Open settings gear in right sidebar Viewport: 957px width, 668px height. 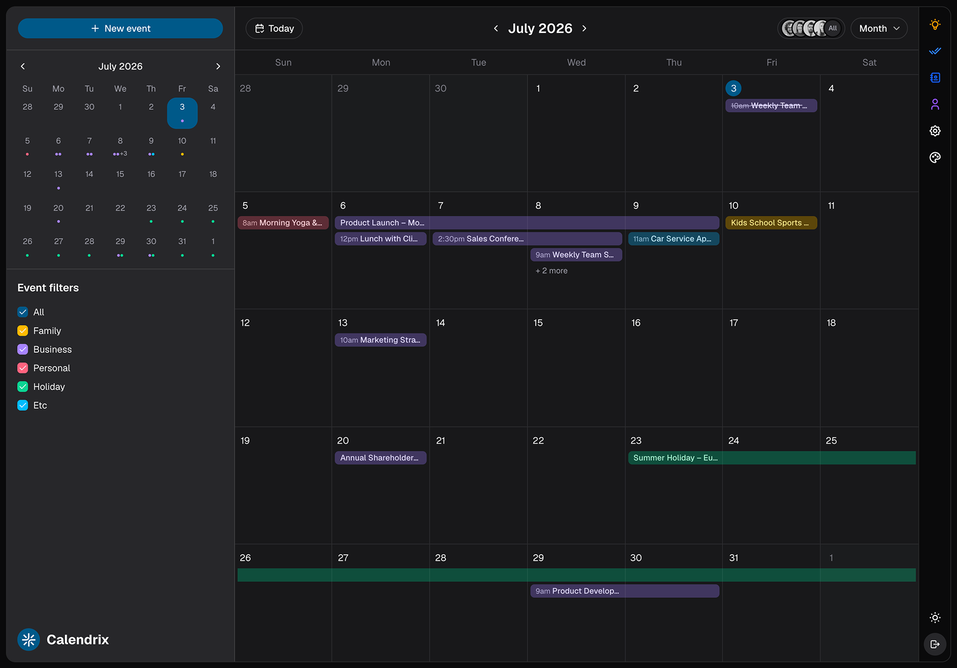click(x=934, y=131)
